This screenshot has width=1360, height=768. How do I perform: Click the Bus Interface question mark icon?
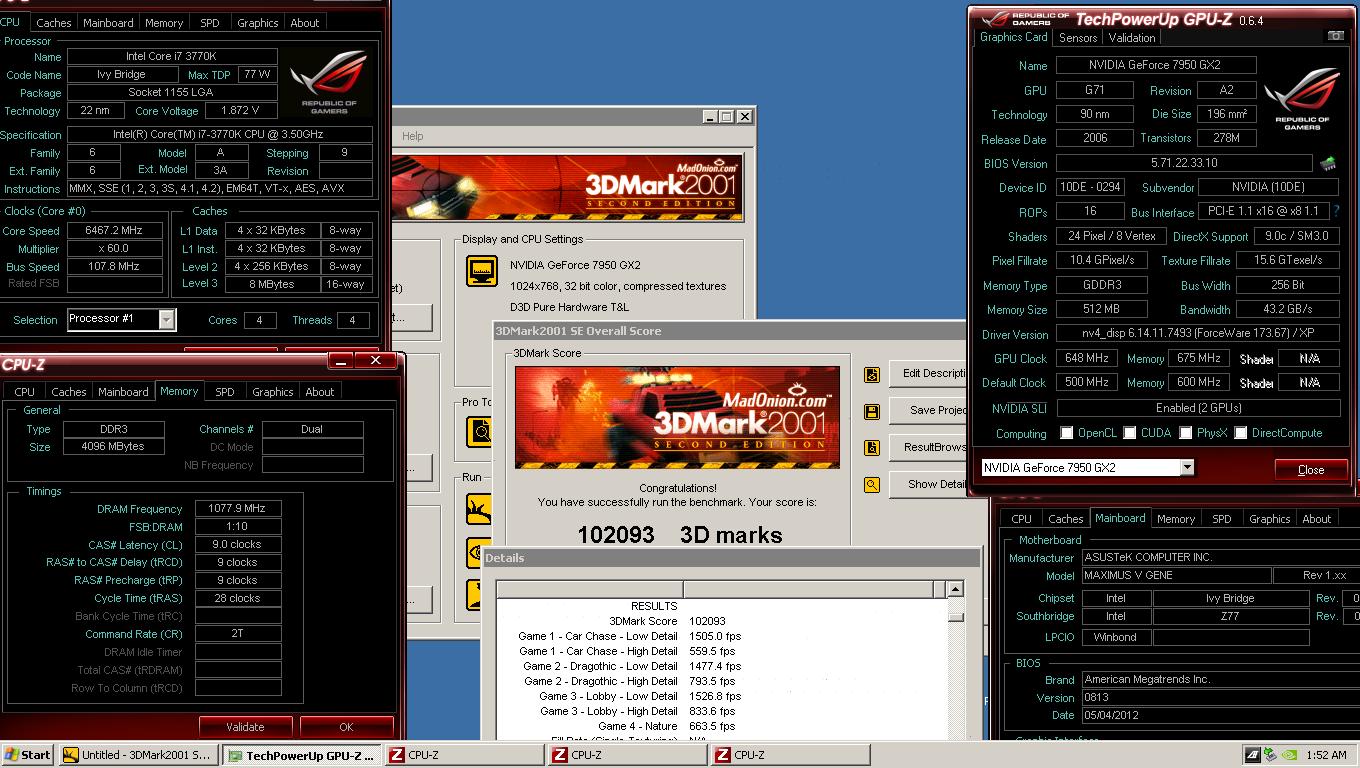(x=1336, y=212)
